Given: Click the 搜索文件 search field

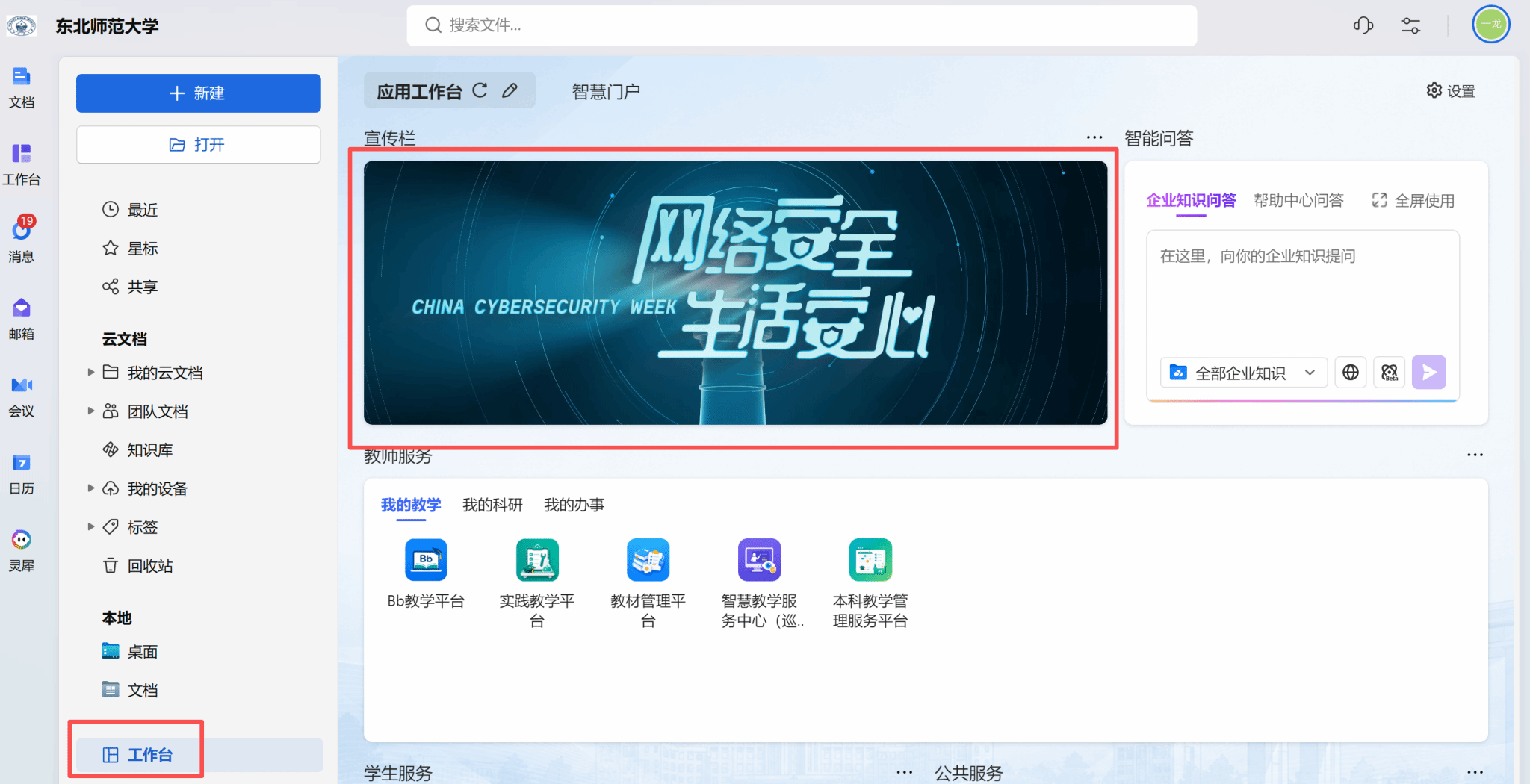Looking at the screenshot, I should point(802,25).
